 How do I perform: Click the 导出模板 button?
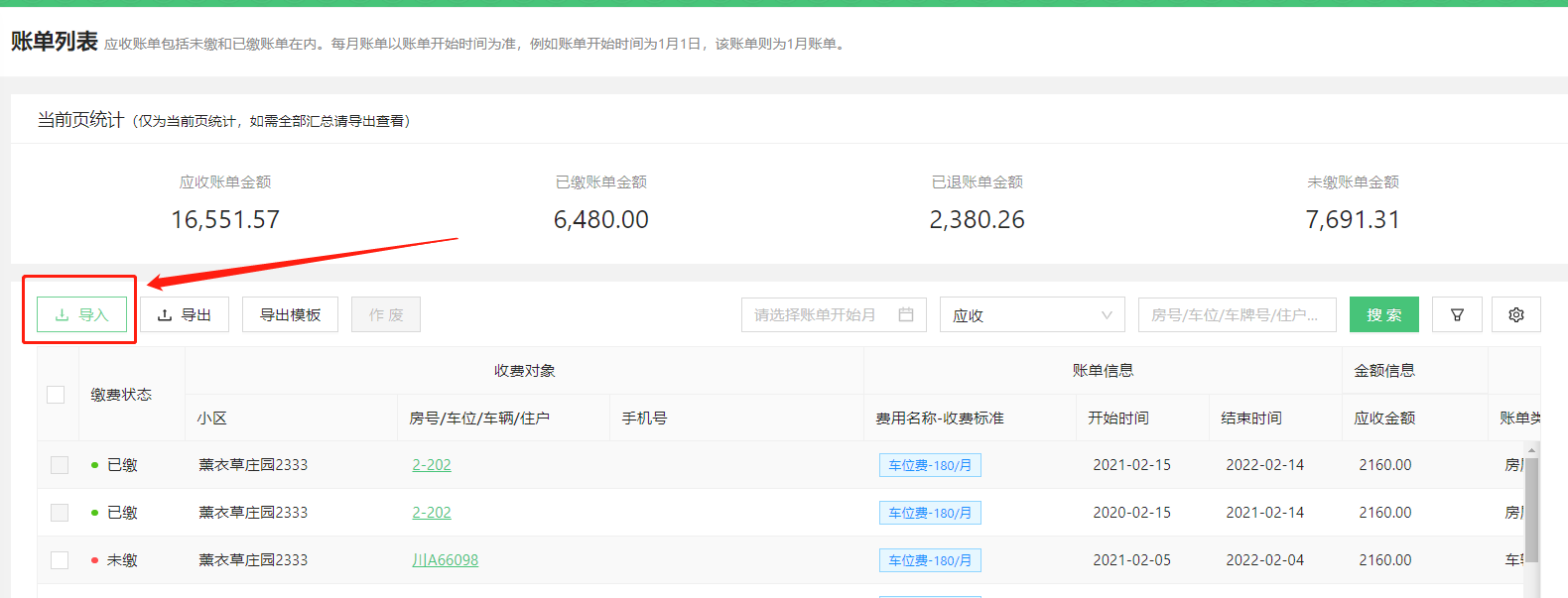point(290,314)
